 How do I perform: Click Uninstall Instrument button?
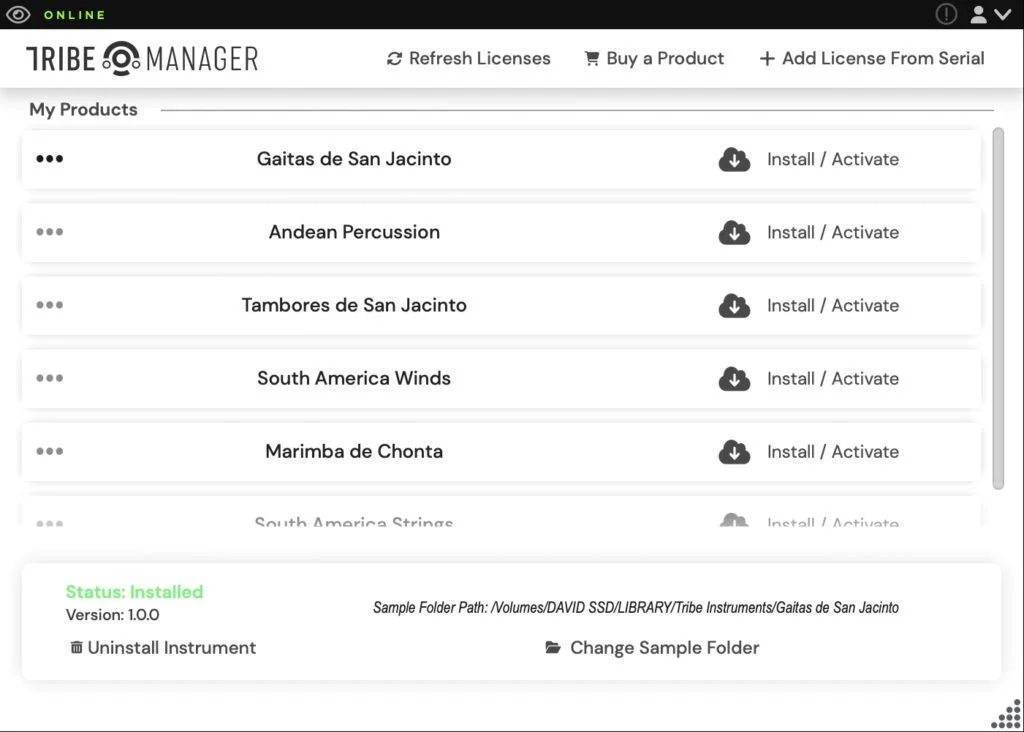163,647
